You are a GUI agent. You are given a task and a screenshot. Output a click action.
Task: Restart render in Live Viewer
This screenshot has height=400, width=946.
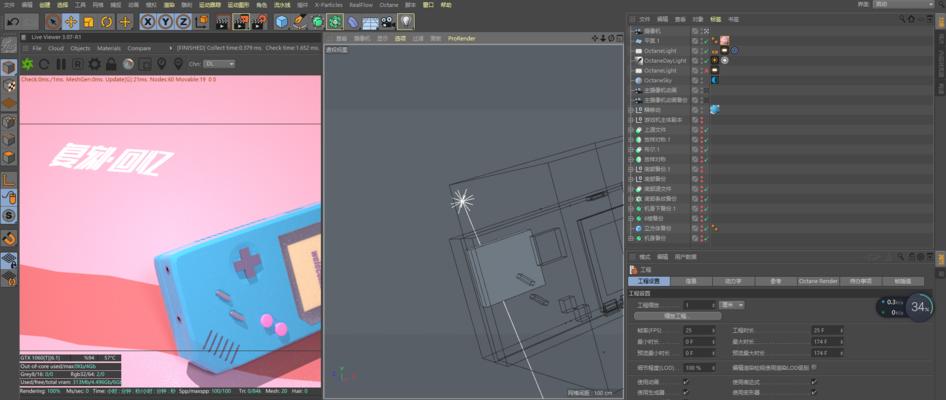tap(44, 63)
